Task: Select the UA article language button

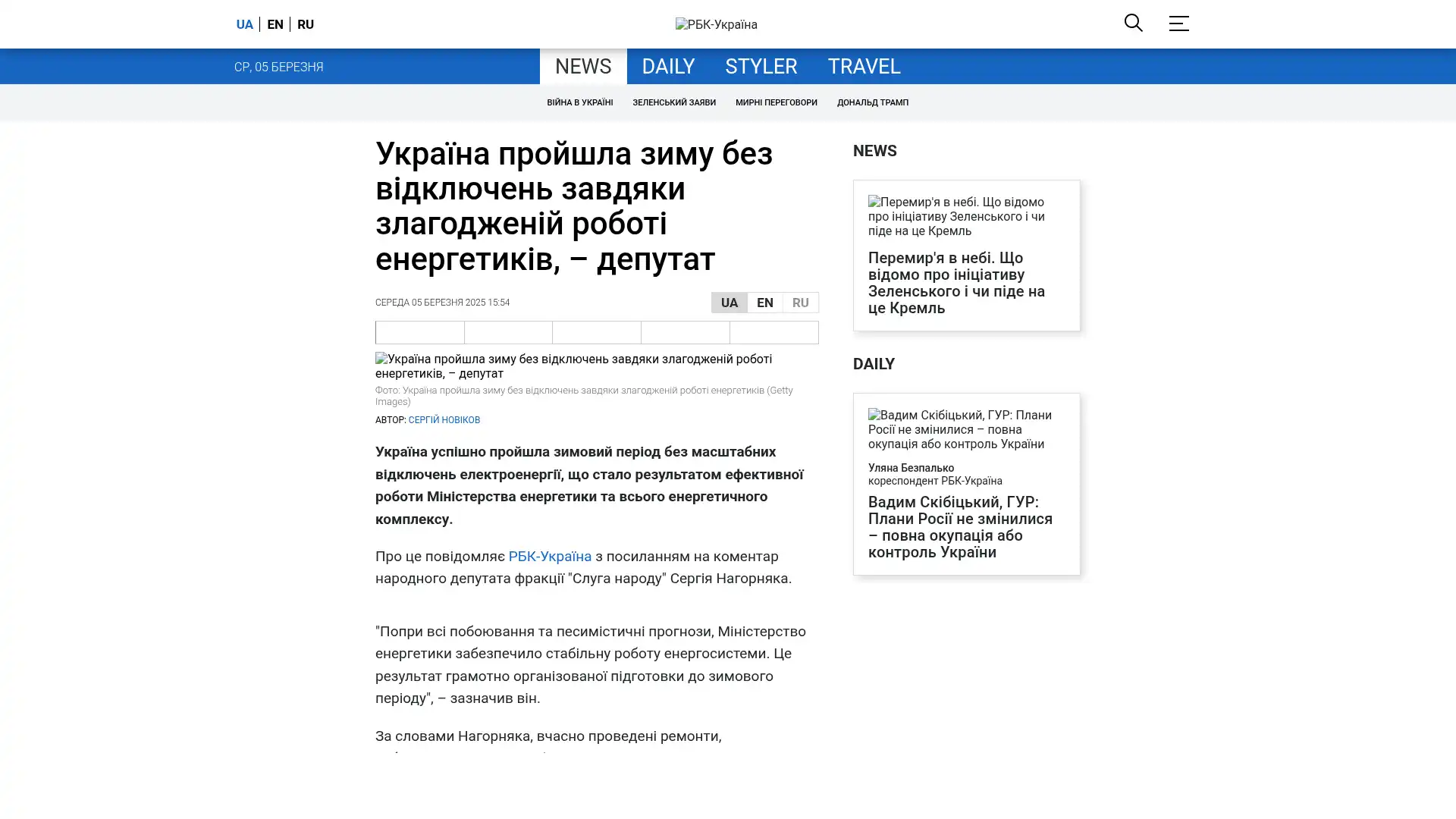Action: (x=729, y=303)
